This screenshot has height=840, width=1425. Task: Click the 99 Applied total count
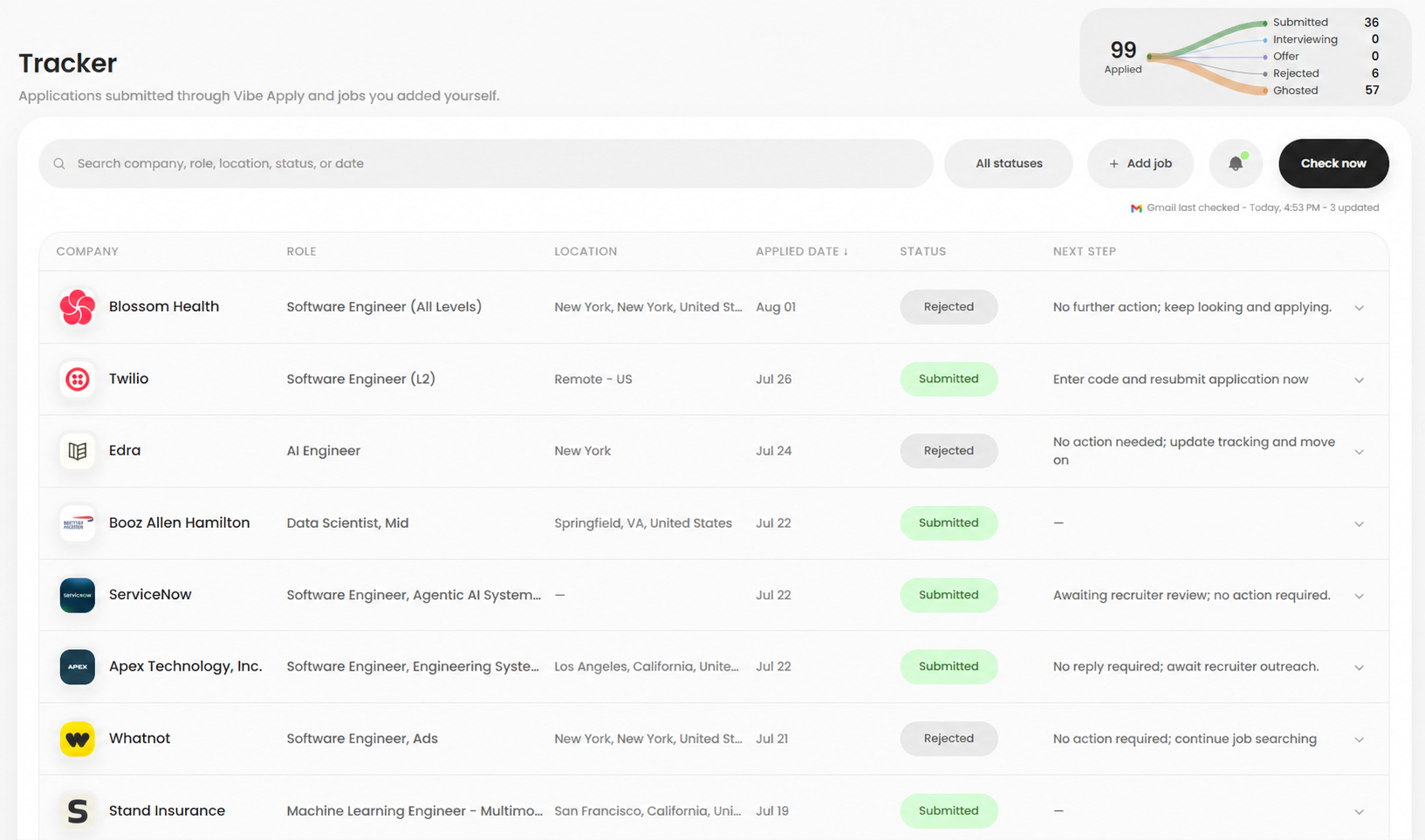coord(1123,57)
